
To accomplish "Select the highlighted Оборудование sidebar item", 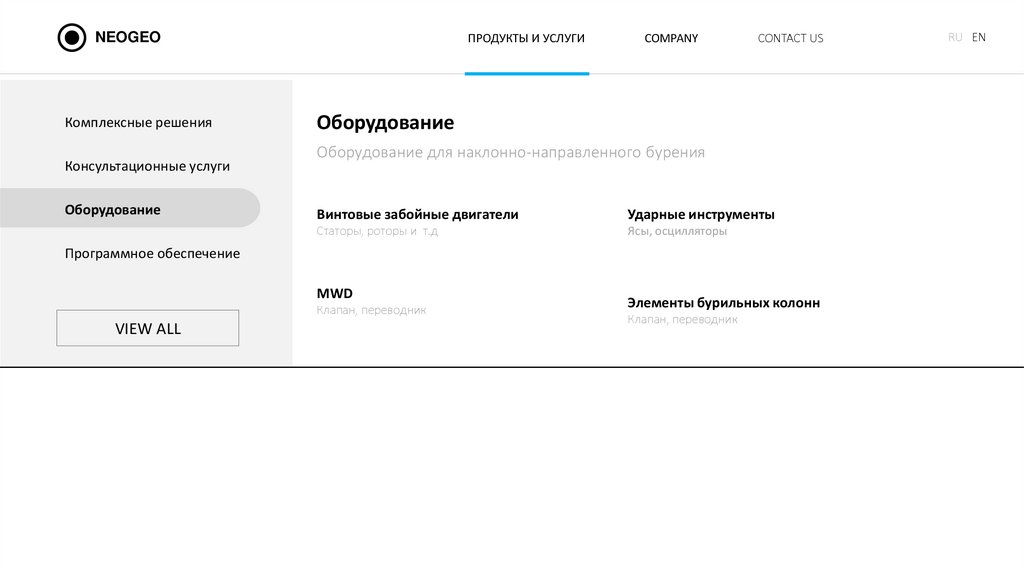I will click(130, 208).
